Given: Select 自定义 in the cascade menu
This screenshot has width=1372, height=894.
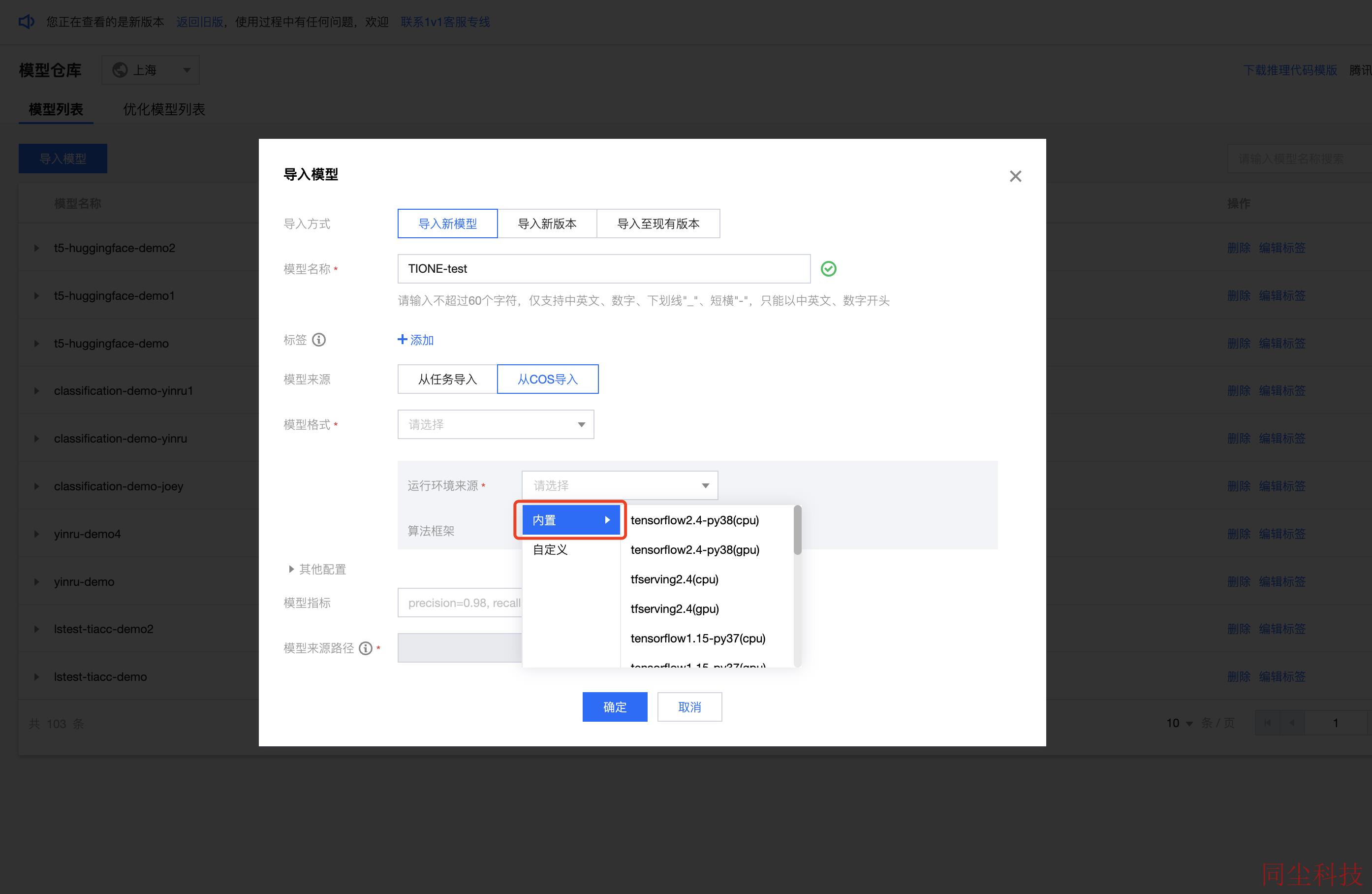Looking at the screenshot, I should tap(571, 550).
